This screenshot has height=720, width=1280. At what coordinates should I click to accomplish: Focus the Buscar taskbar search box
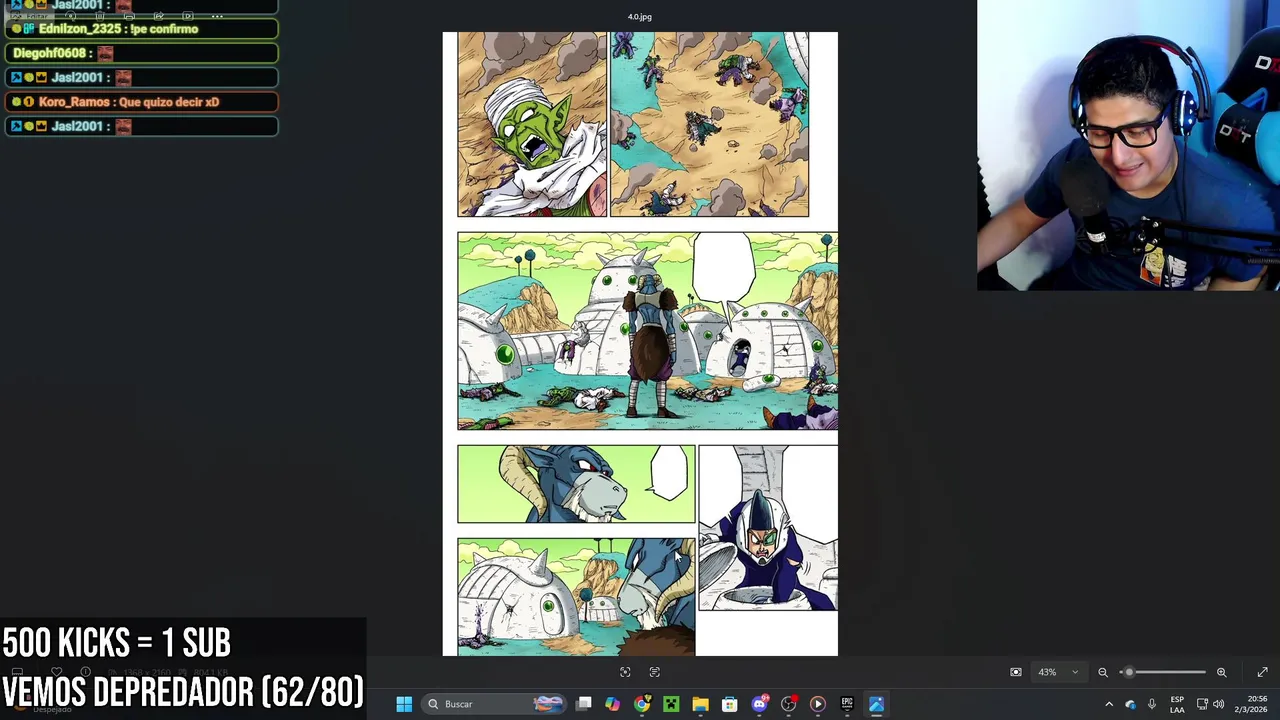coord(493,704)
